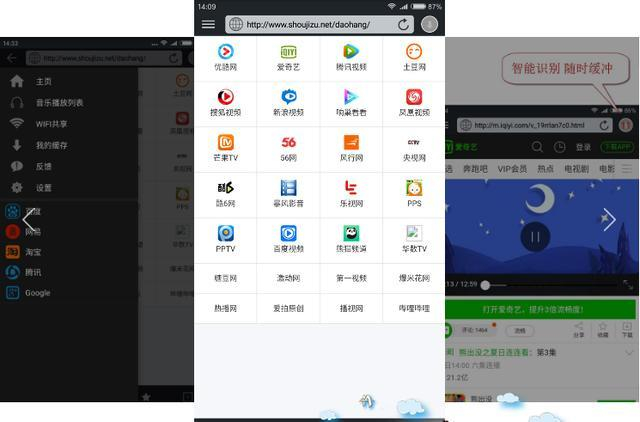Viewport: 640px width, 422px height.
Task: Select 设置 settings in the left drawer
Action: coord(69,188)
